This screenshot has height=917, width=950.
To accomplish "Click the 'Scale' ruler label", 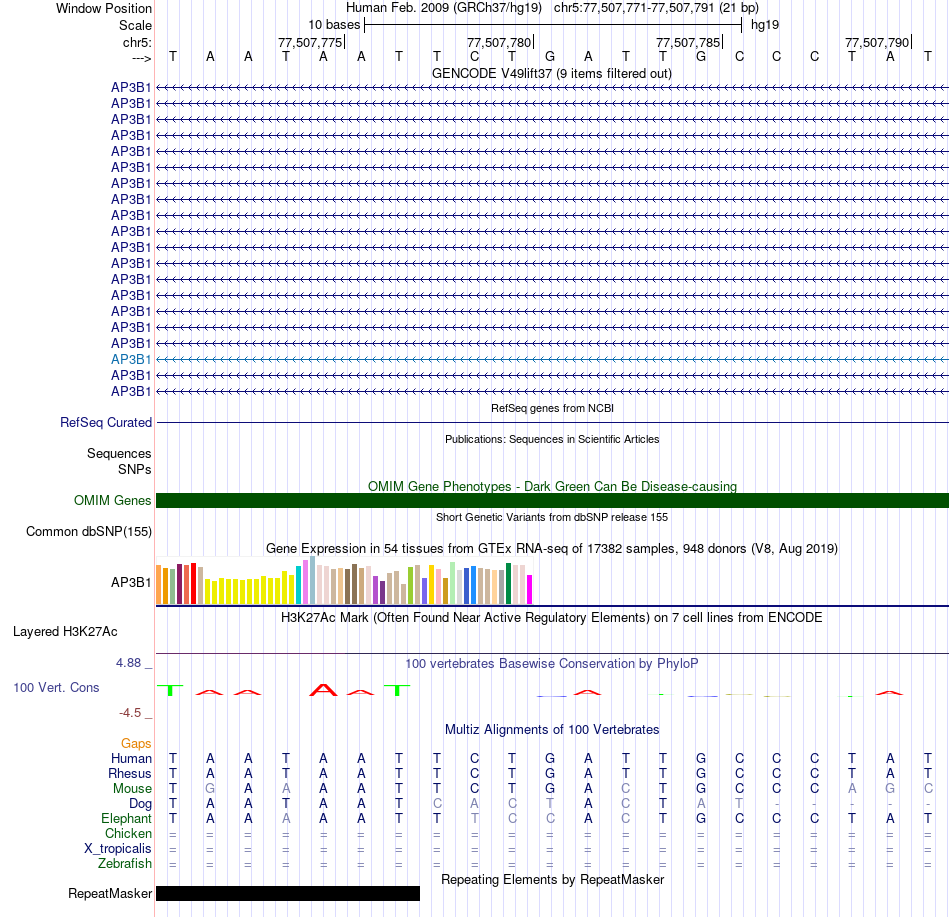I will (135, 25).
